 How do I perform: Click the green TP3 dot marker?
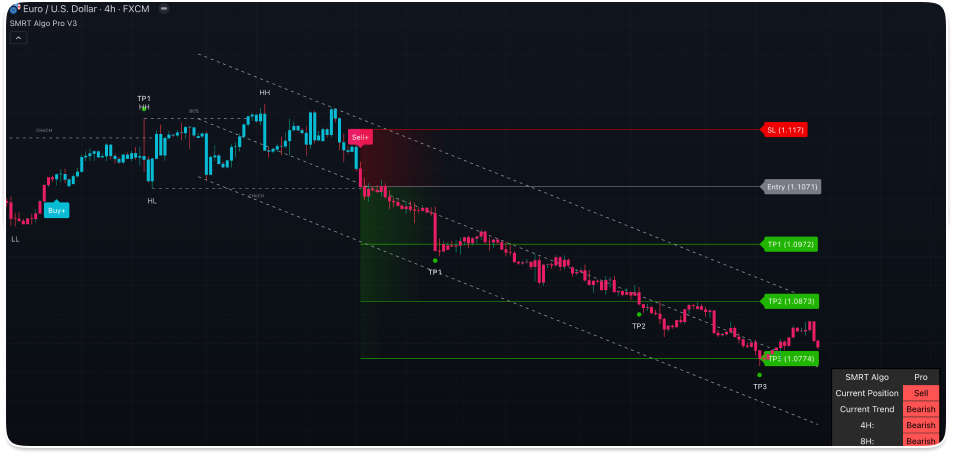pyautogui.click(x=760, y=375)
